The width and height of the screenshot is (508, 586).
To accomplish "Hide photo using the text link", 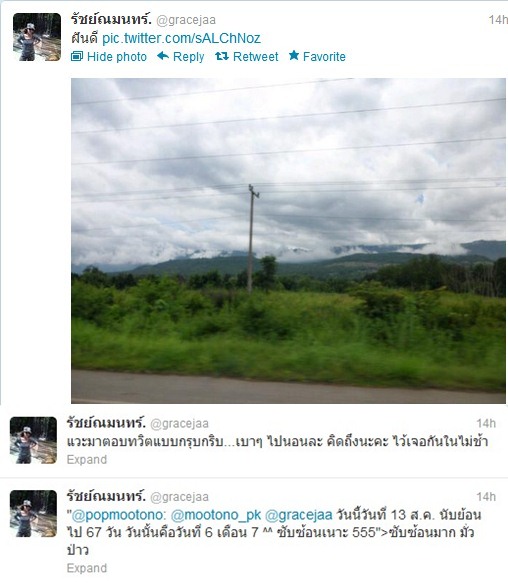I will pyautogui.click(x=117, y=57).
